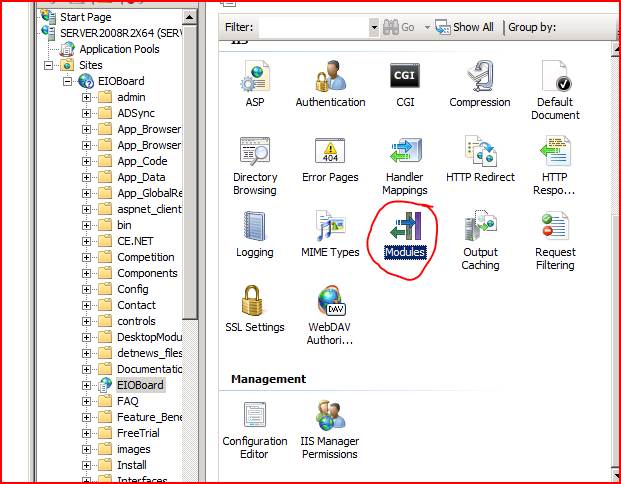The height and width of the screenshot is (484, 621).
Task: Collapse the Sites node
Action: [48, 65]
